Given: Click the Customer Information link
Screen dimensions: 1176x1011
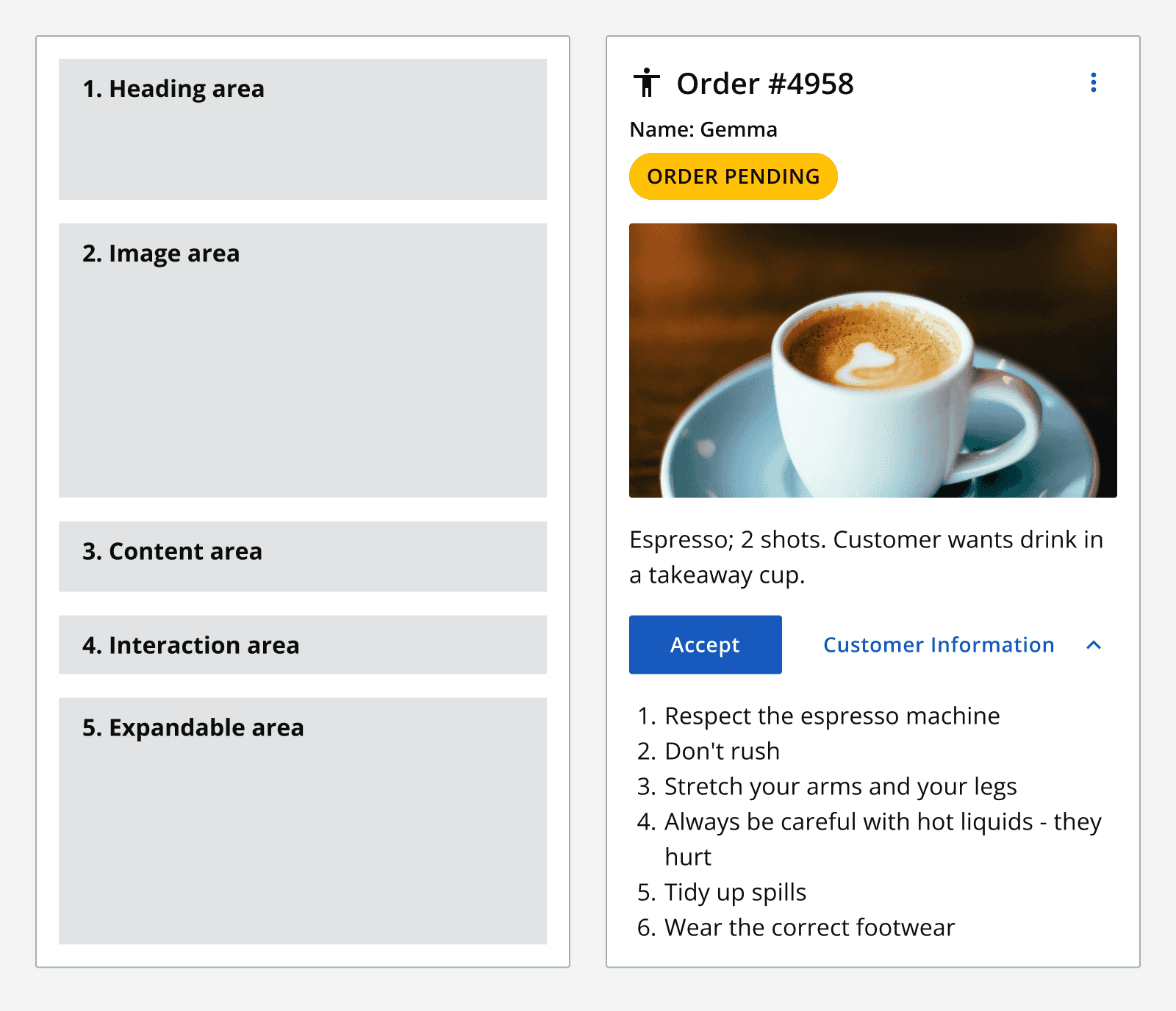Looking at the screenshot, I should (x=939, y=645).
